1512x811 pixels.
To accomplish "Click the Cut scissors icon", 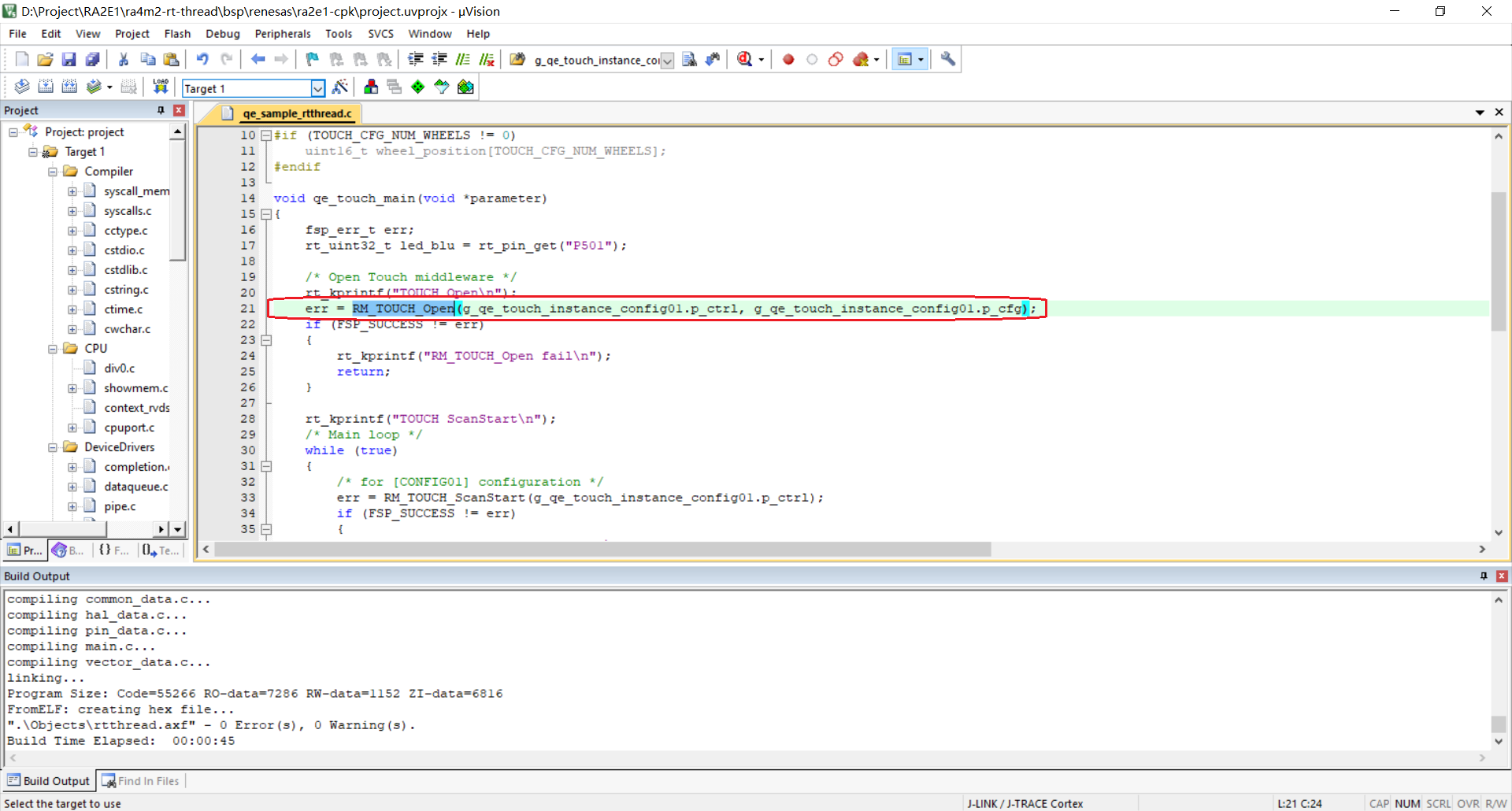I will pyautogui.click(x=123, y=60).
